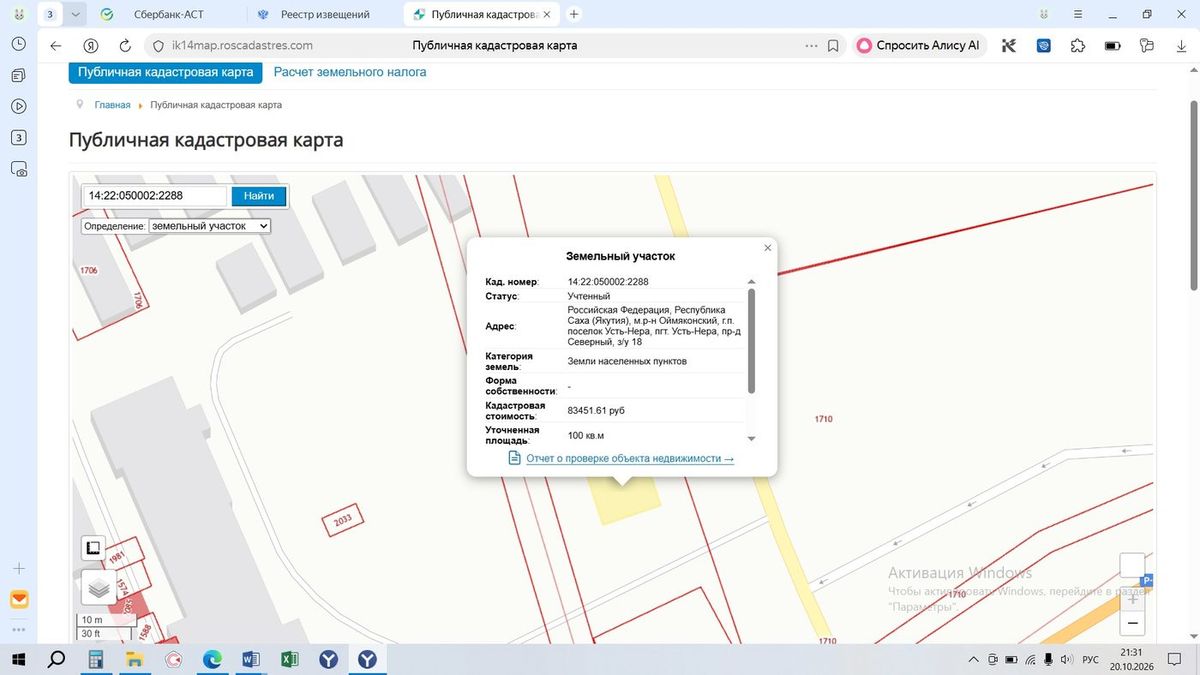The image size is (1200, 675).
Task: Click the site protection shield icon
Action: pos(158,46)
